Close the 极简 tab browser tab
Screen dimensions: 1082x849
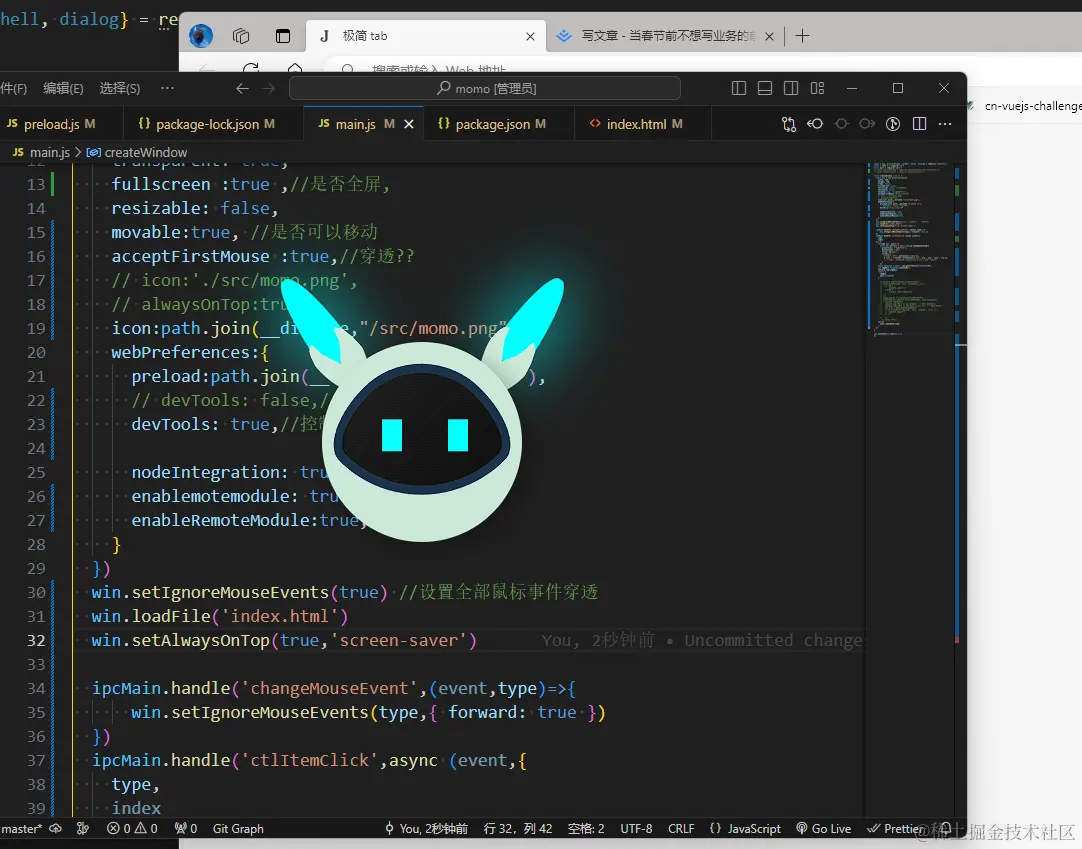click(x=530, y=36)
